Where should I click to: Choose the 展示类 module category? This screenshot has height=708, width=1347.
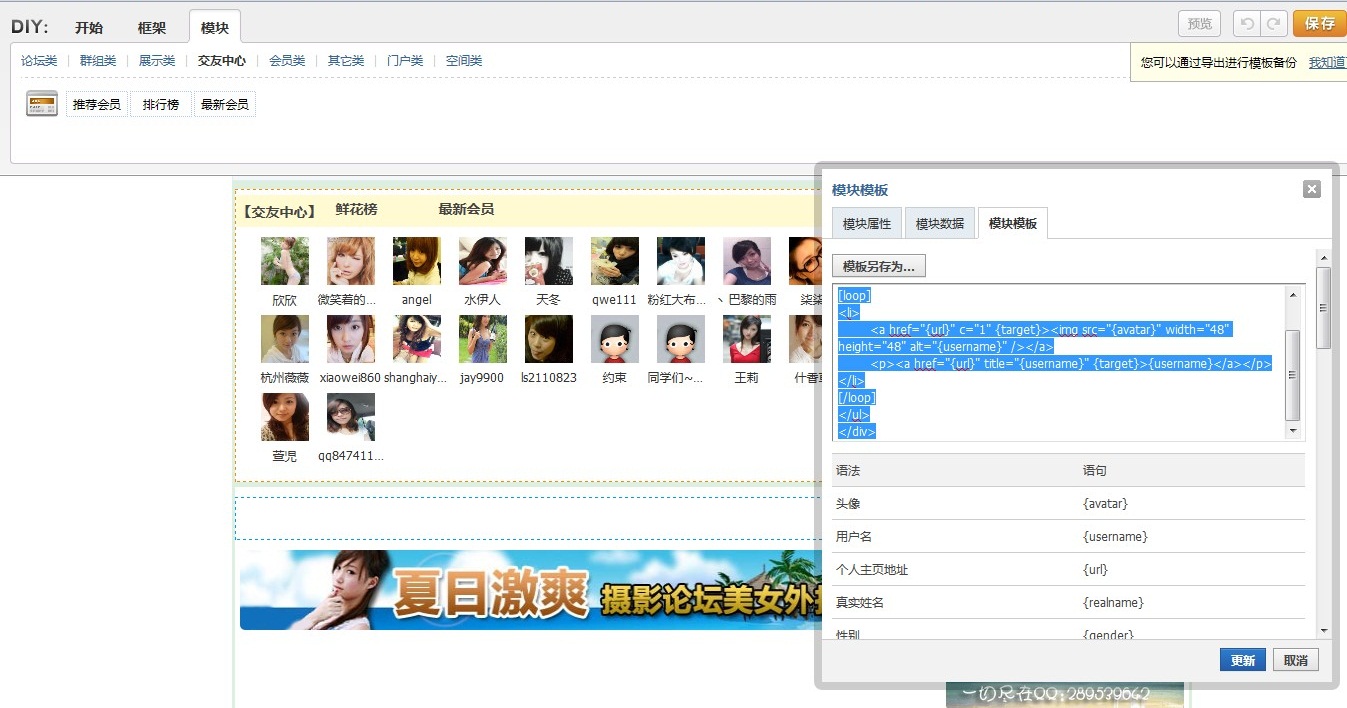pyautogui.click(x=157, y=61)
